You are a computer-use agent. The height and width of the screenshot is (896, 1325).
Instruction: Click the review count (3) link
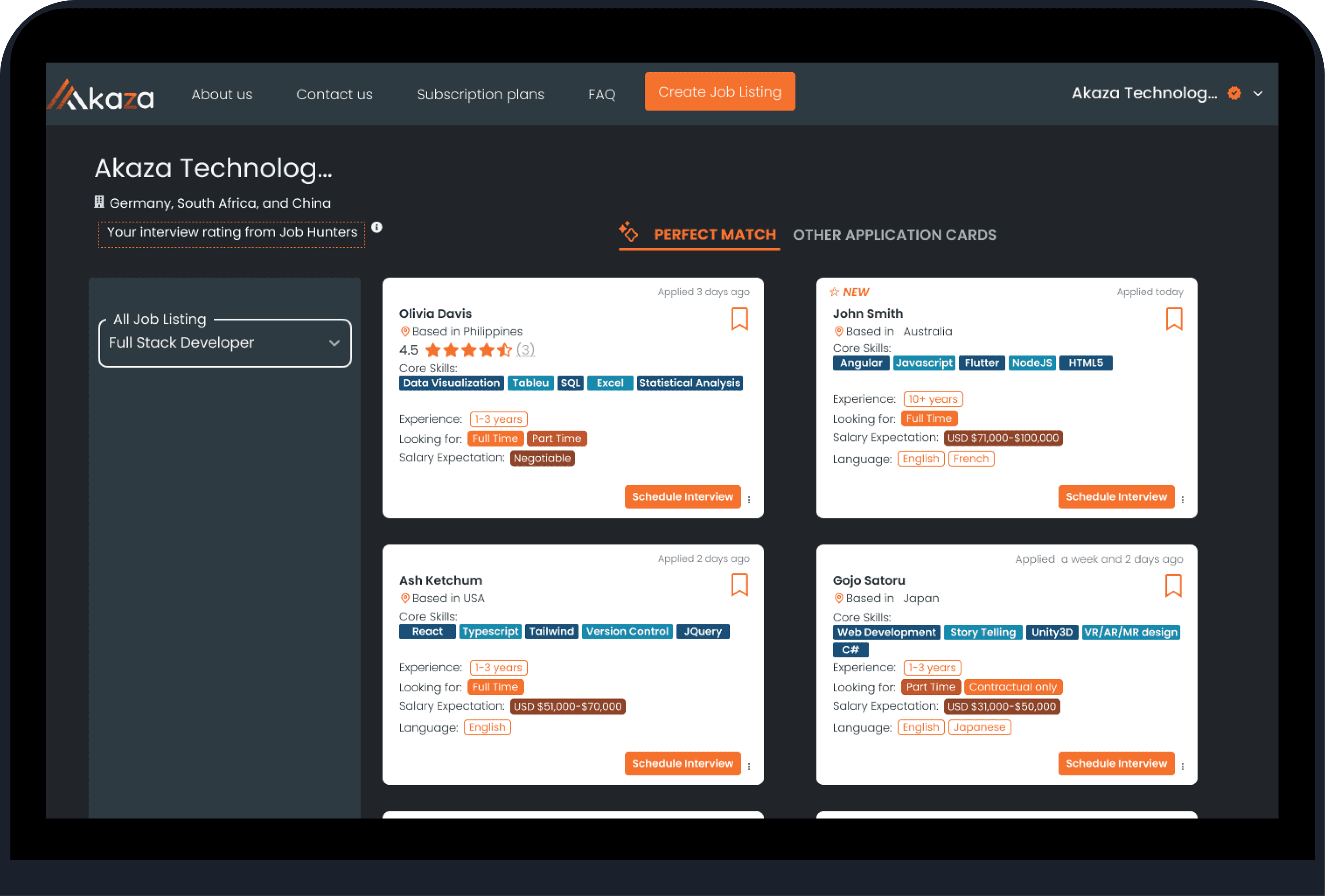525,350
